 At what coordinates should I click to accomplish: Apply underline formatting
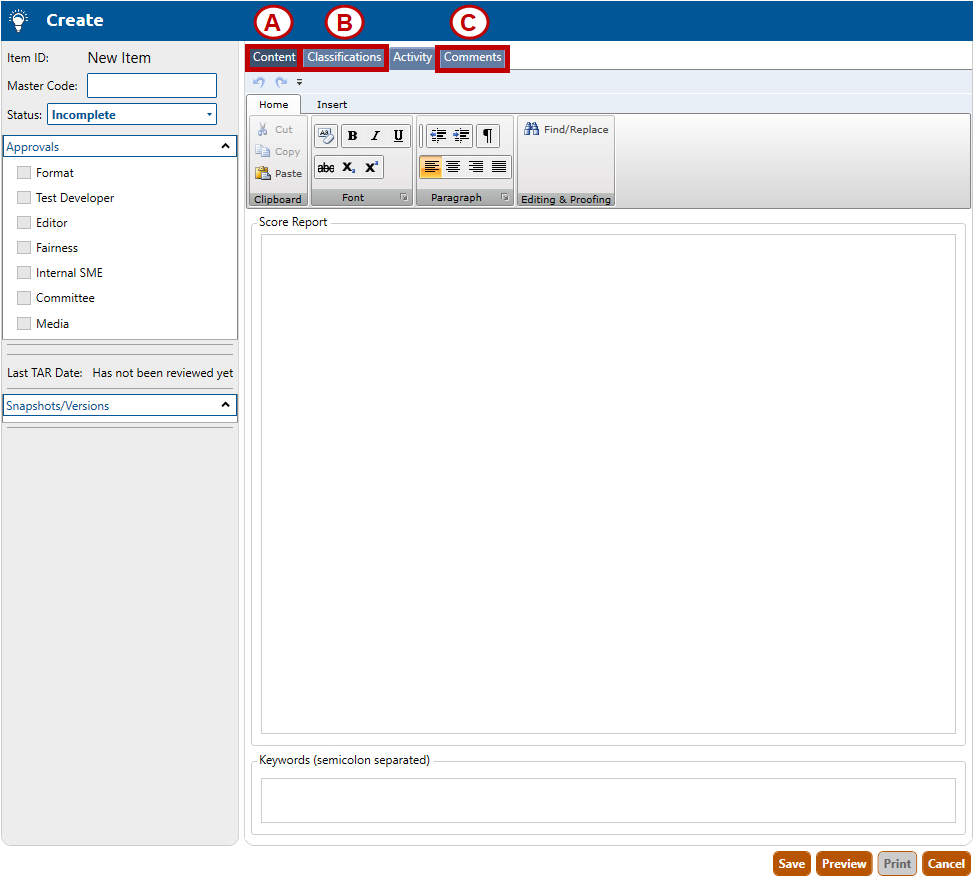(x=398, y=136)
